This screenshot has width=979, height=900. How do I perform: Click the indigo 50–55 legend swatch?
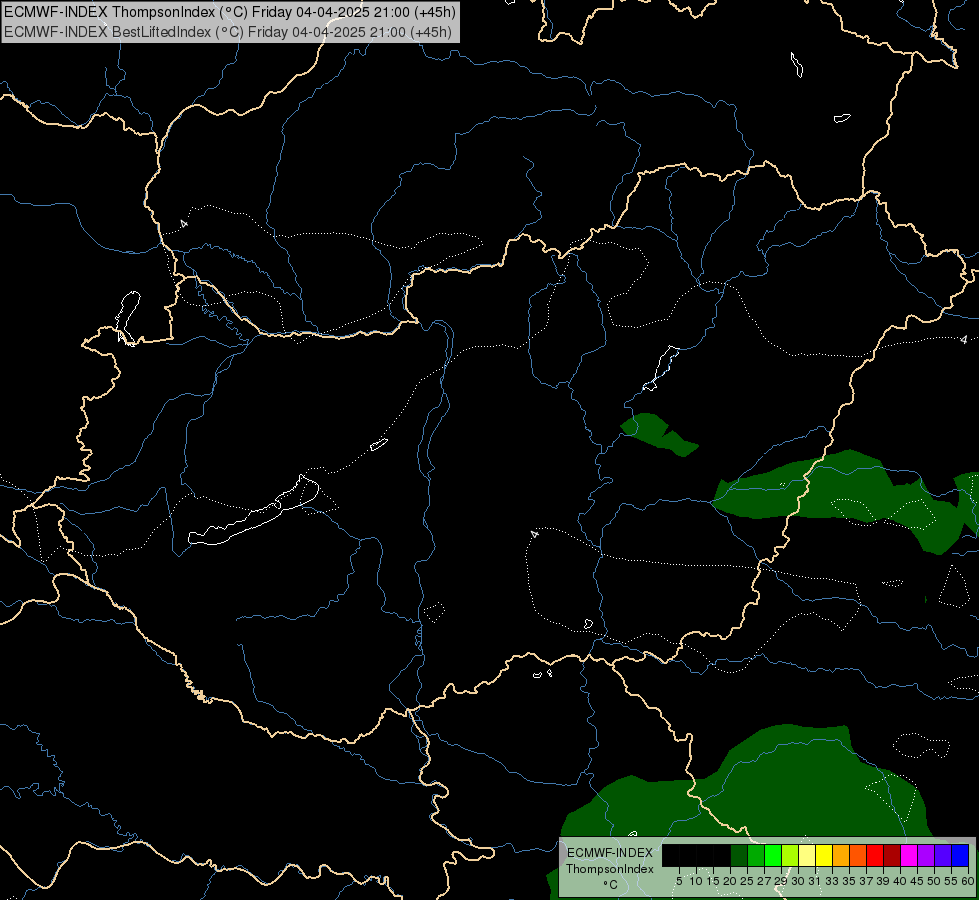click(x=943, y=855)
